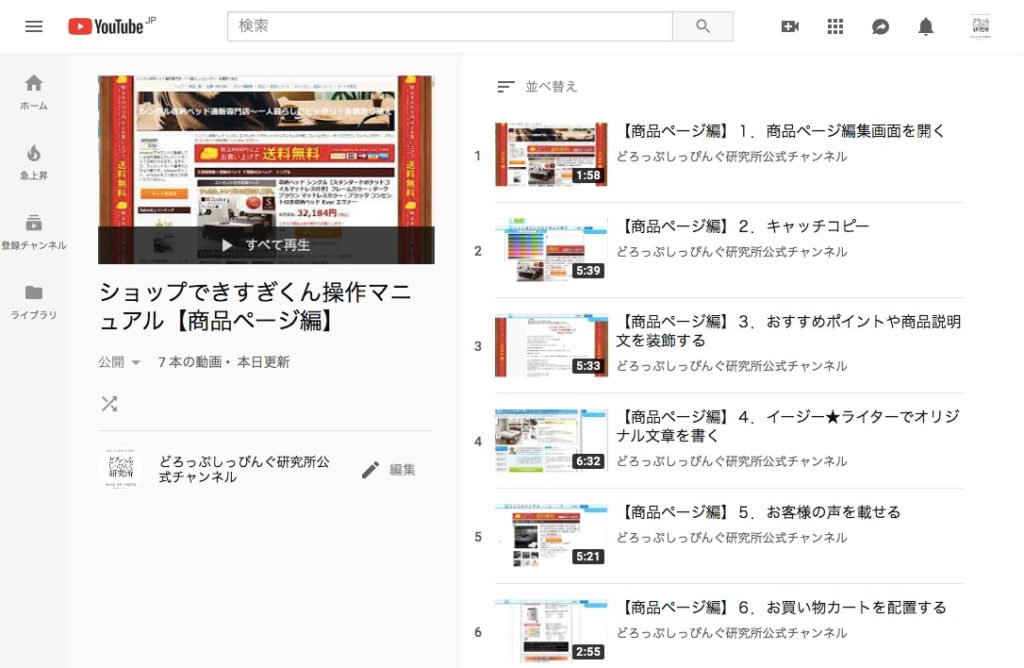This screenshot has height=668, width=1024.
Task: Click the 7 本の動画 count text
Action: coord(189,362)
